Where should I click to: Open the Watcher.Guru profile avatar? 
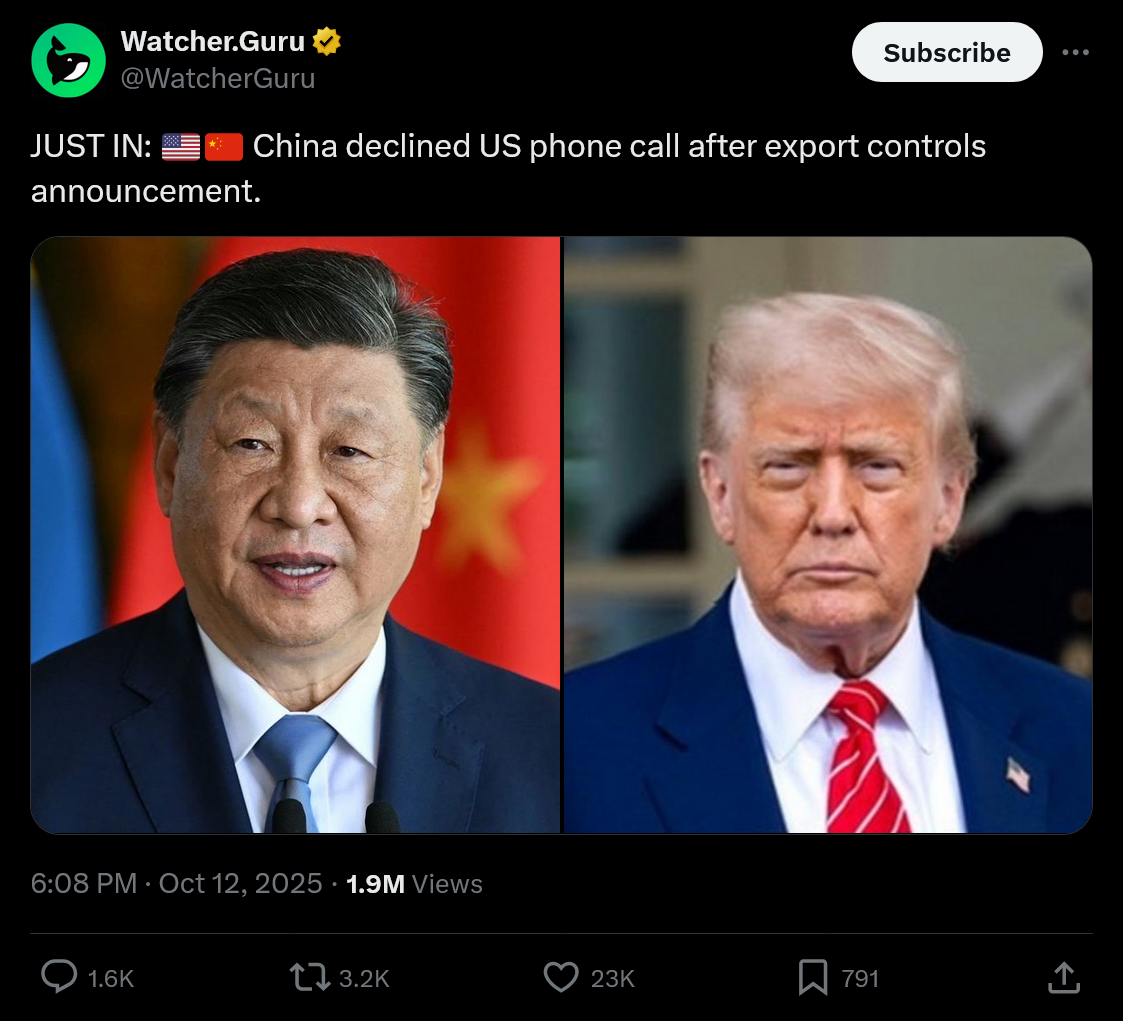tap(69, 60)
